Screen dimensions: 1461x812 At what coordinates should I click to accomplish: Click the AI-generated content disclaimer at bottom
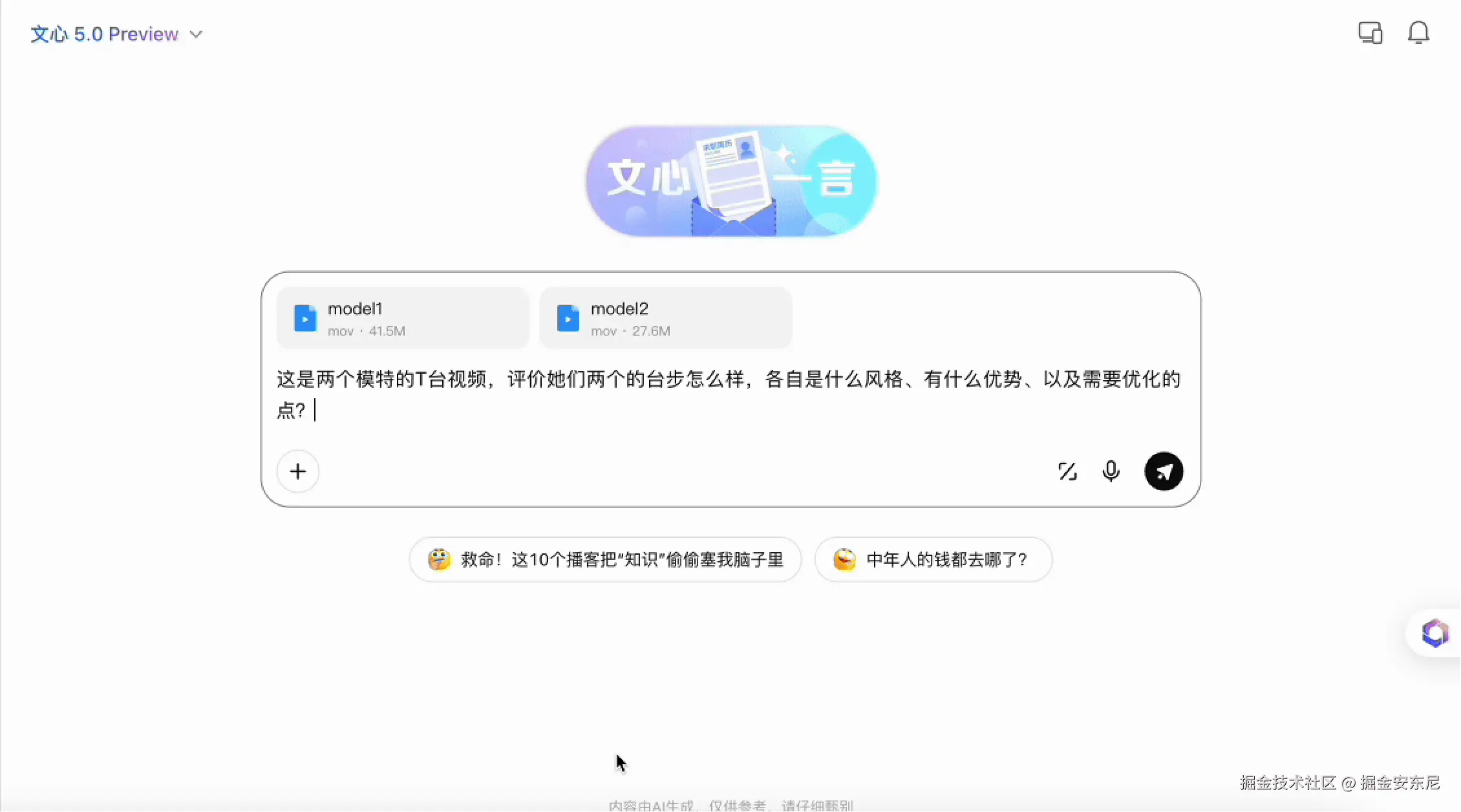tap(730, 806)
